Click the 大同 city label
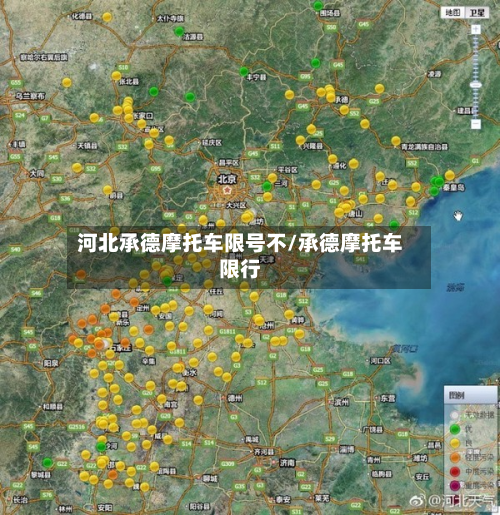Screen dimensions: 500x515 (37, 173)
